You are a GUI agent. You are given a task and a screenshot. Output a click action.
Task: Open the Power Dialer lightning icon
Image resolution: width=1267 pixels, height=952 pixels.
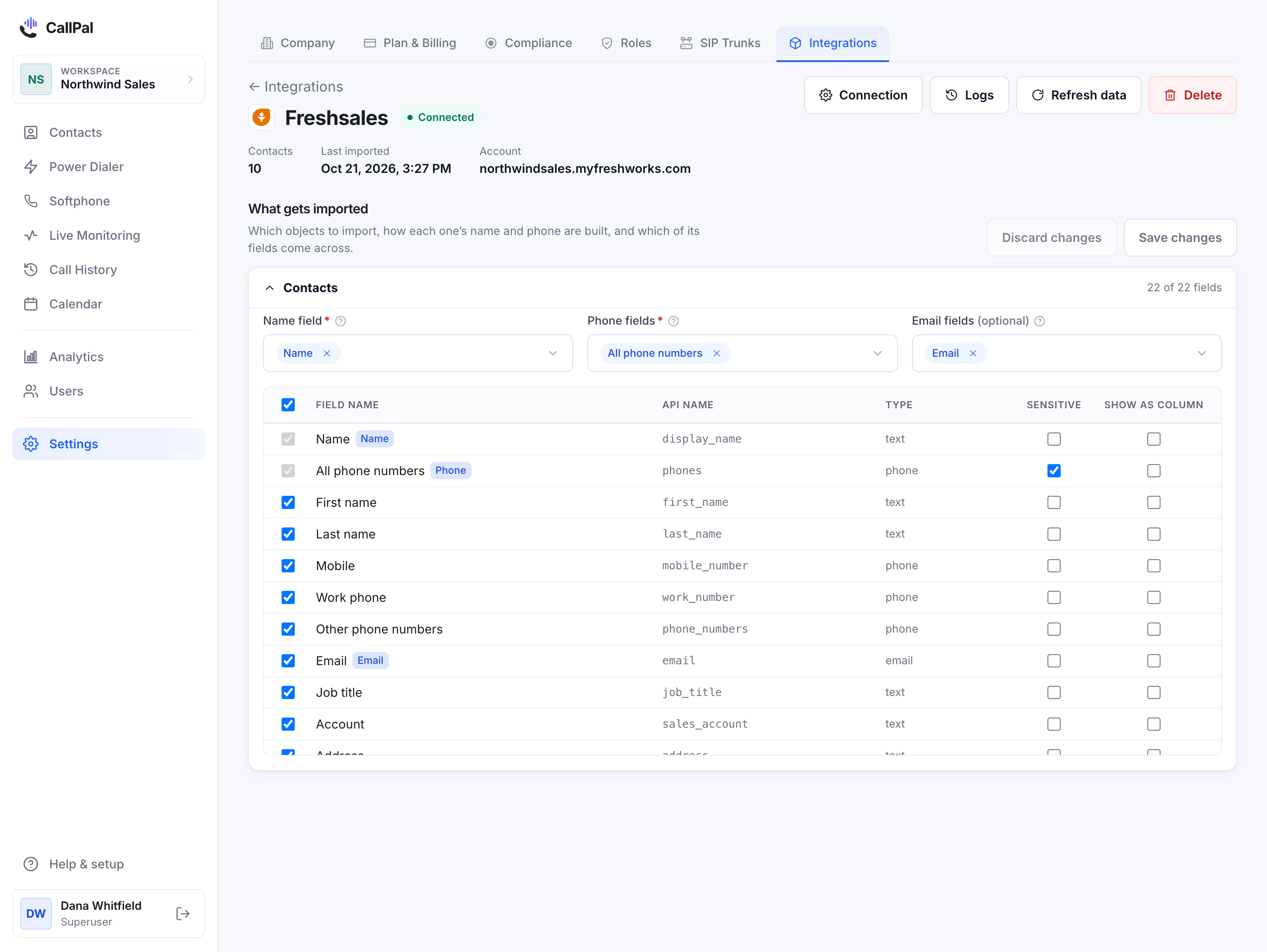click(x=31, y=167)
